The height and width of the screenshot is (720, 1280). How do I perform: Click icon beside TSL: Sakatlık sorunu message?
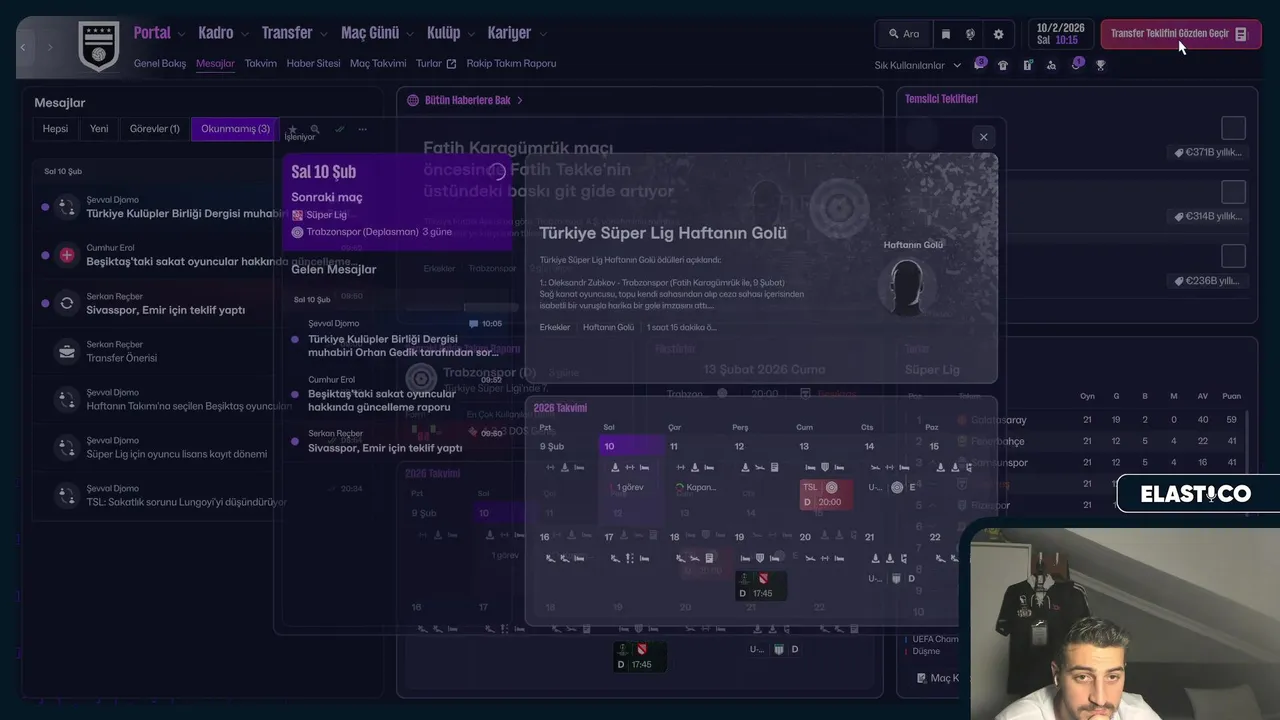[67, 495]
